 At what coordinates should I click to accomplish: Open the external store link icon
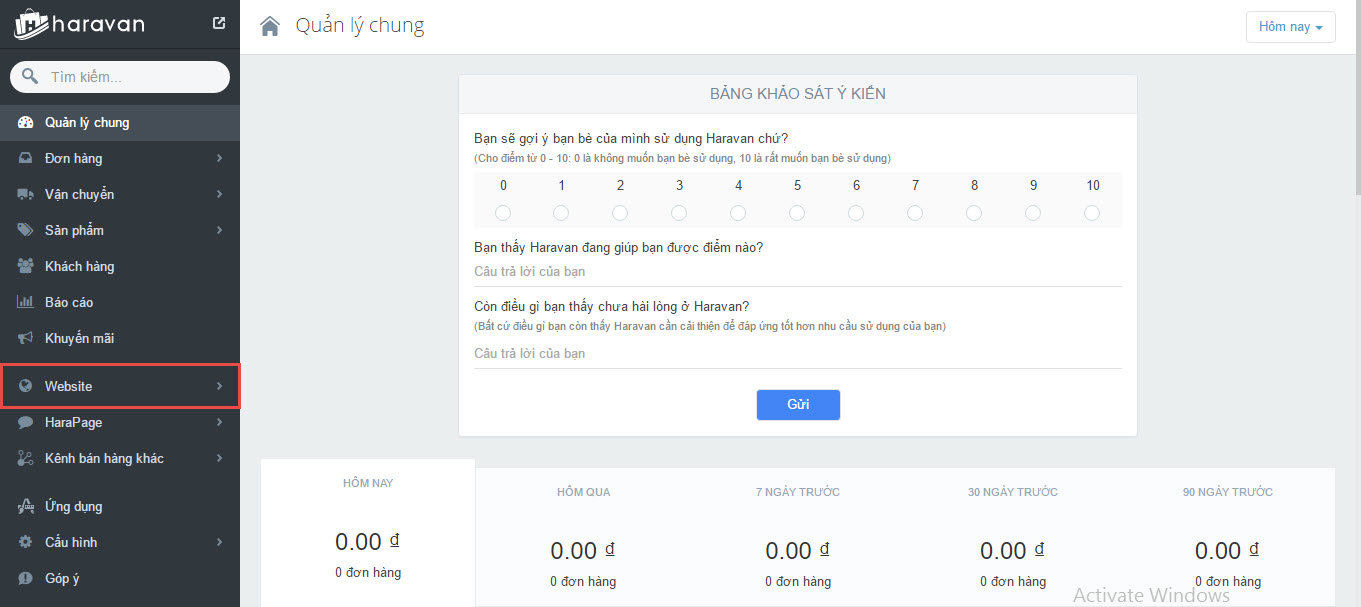point(219,24)
